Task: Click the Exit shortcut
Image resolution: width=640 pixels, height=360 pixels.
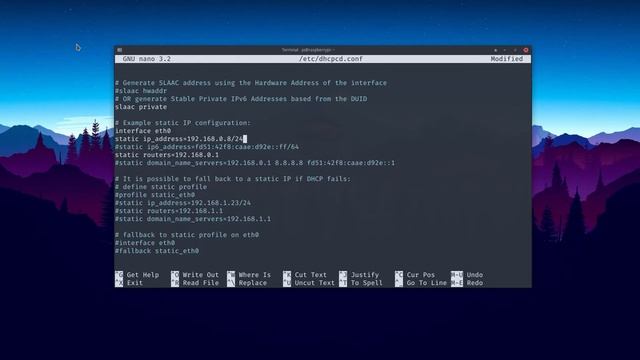Action: click(x=129, y=283)
